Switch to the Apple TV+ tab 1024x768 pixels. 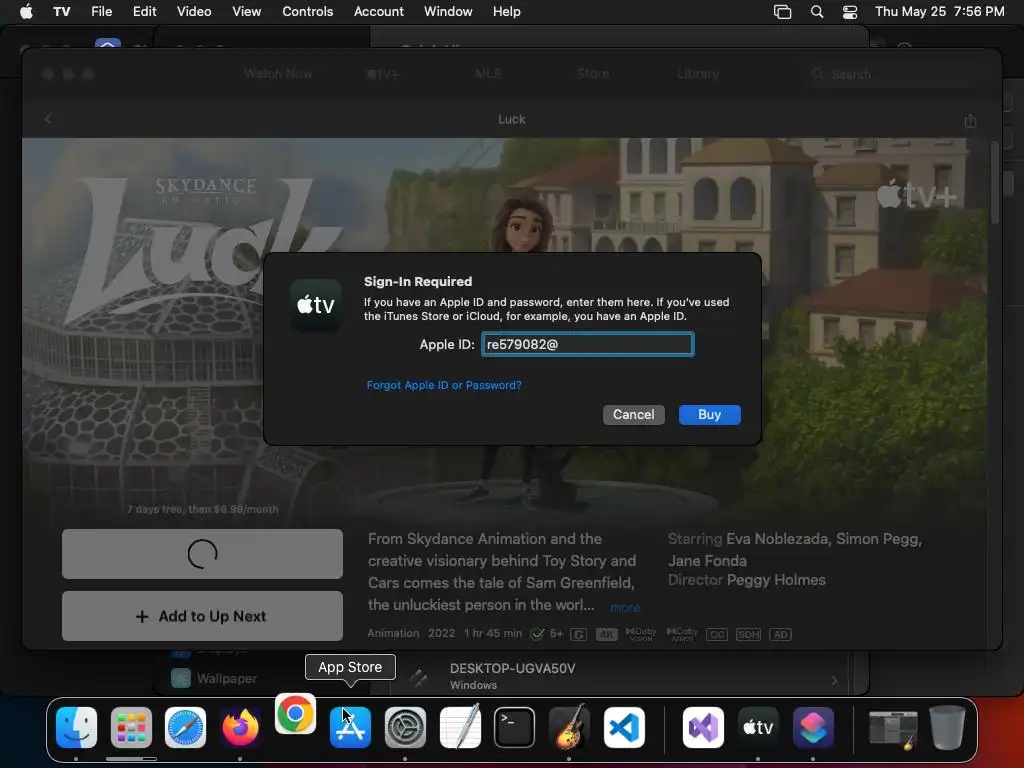383,74
